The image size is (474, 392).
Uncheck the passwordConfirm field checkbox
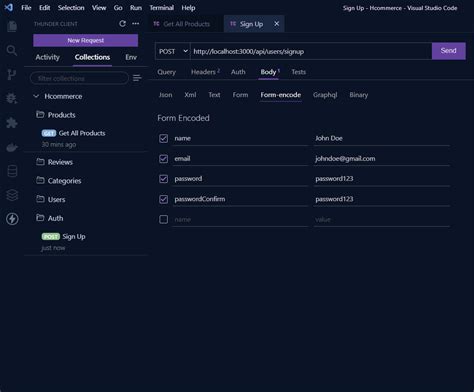click(163, 199)
